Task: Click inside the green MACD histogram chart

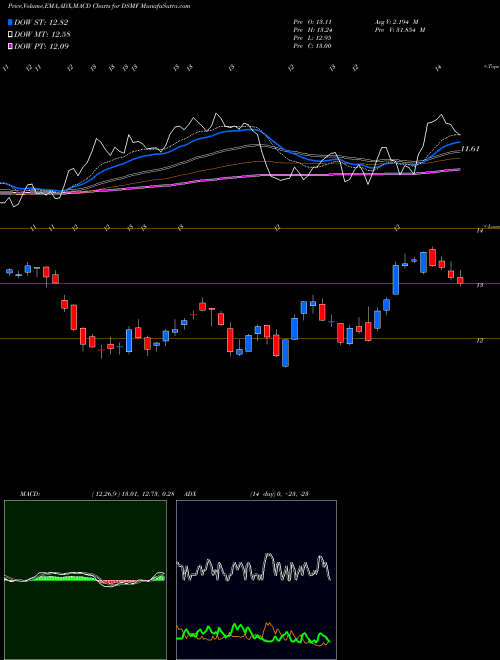Action: [85, 580]
